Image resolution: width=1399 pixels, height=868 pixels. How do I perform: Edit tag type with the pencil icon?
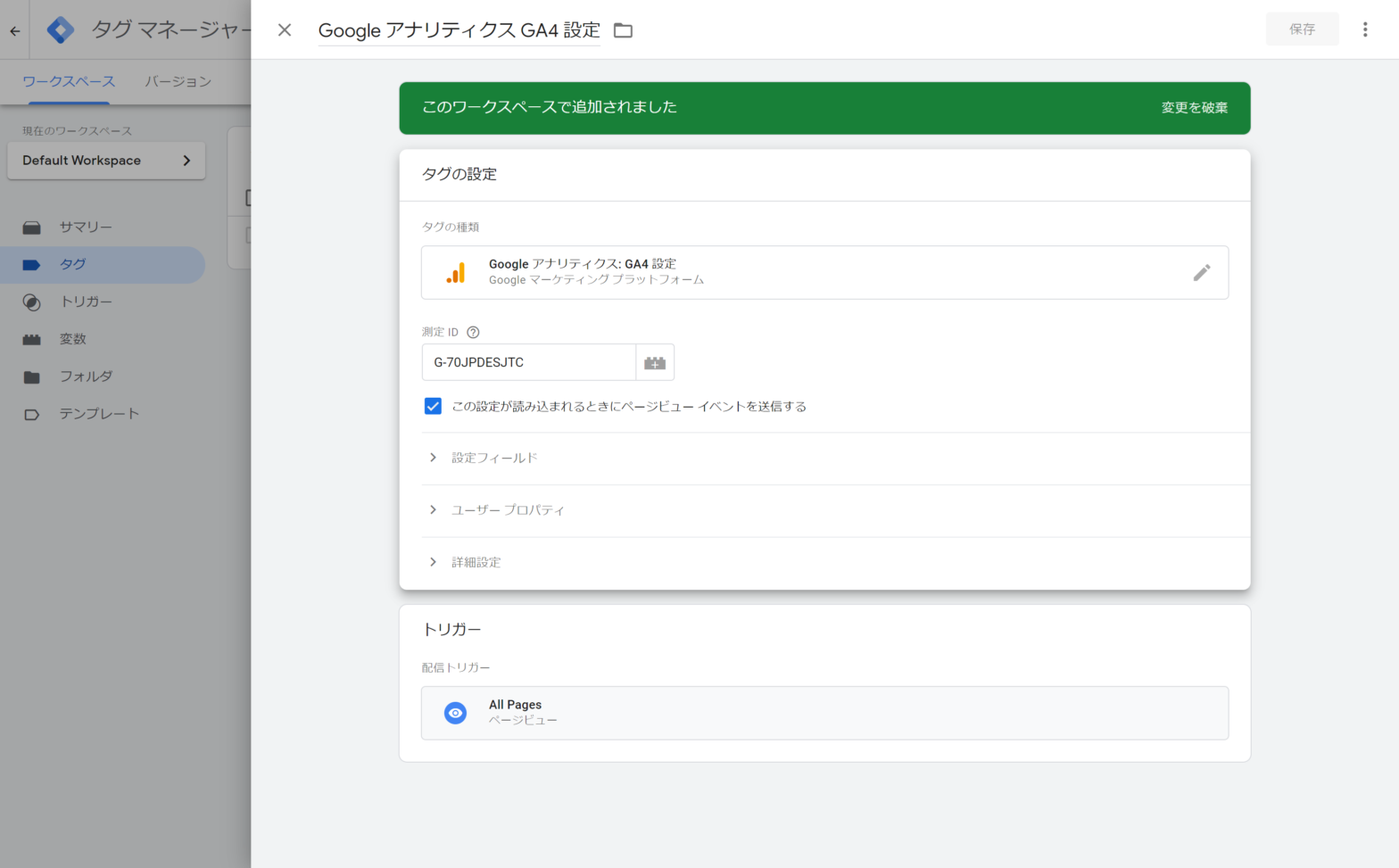(1202, 273)
